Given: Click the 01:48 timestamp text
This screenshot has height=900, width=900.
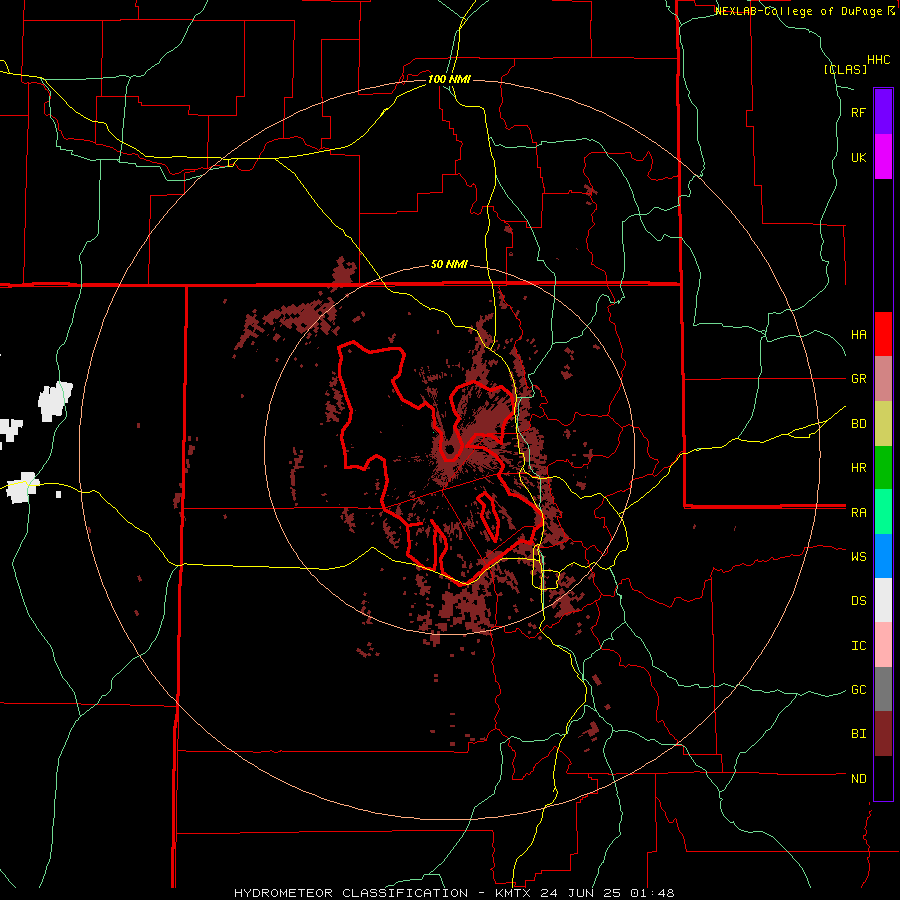Looking at the screenshot, I should 654,893.
